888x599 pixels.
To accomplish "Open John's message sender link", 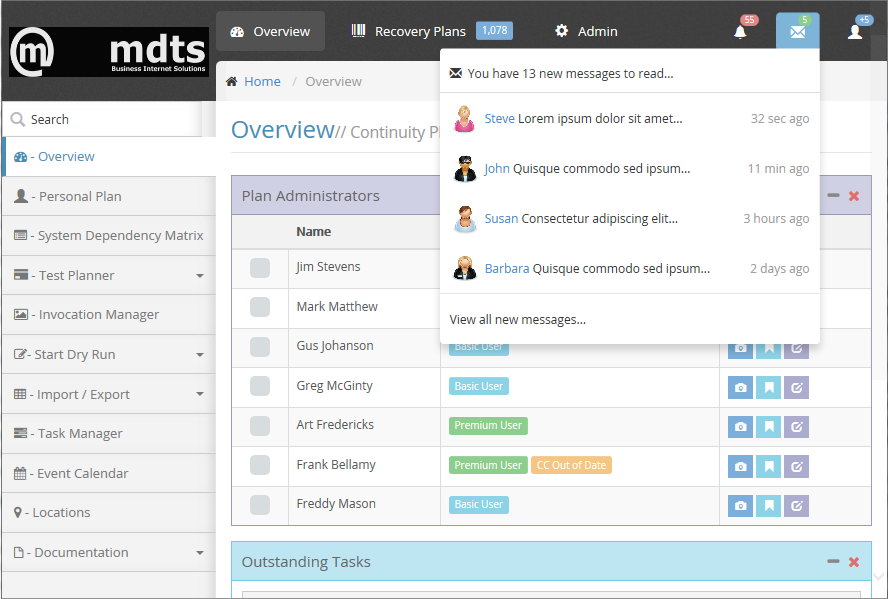I will click(497, 169).
